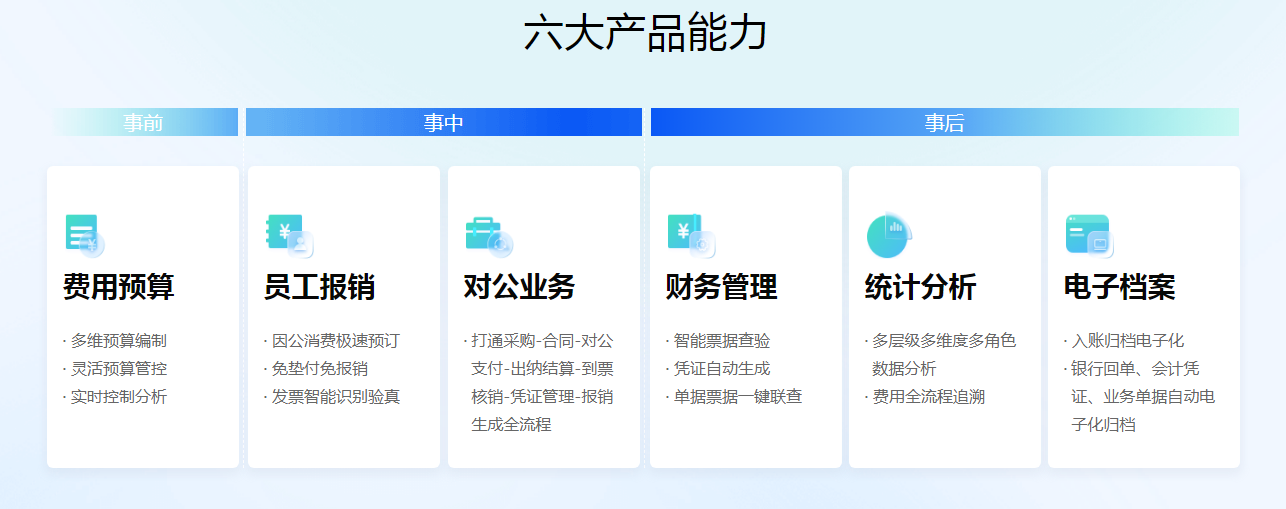Click the 支付-出纳结算-到票 text line

(542, 369)
